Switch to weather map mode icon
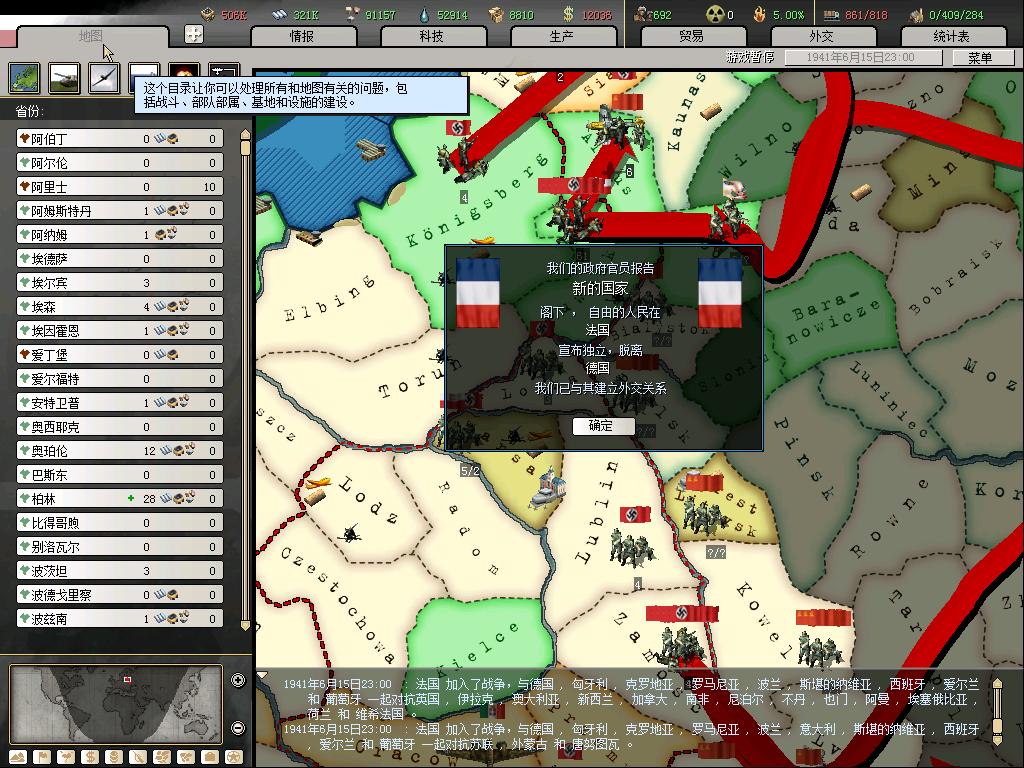The image size is (1024, 768). (x=66, y=758)
